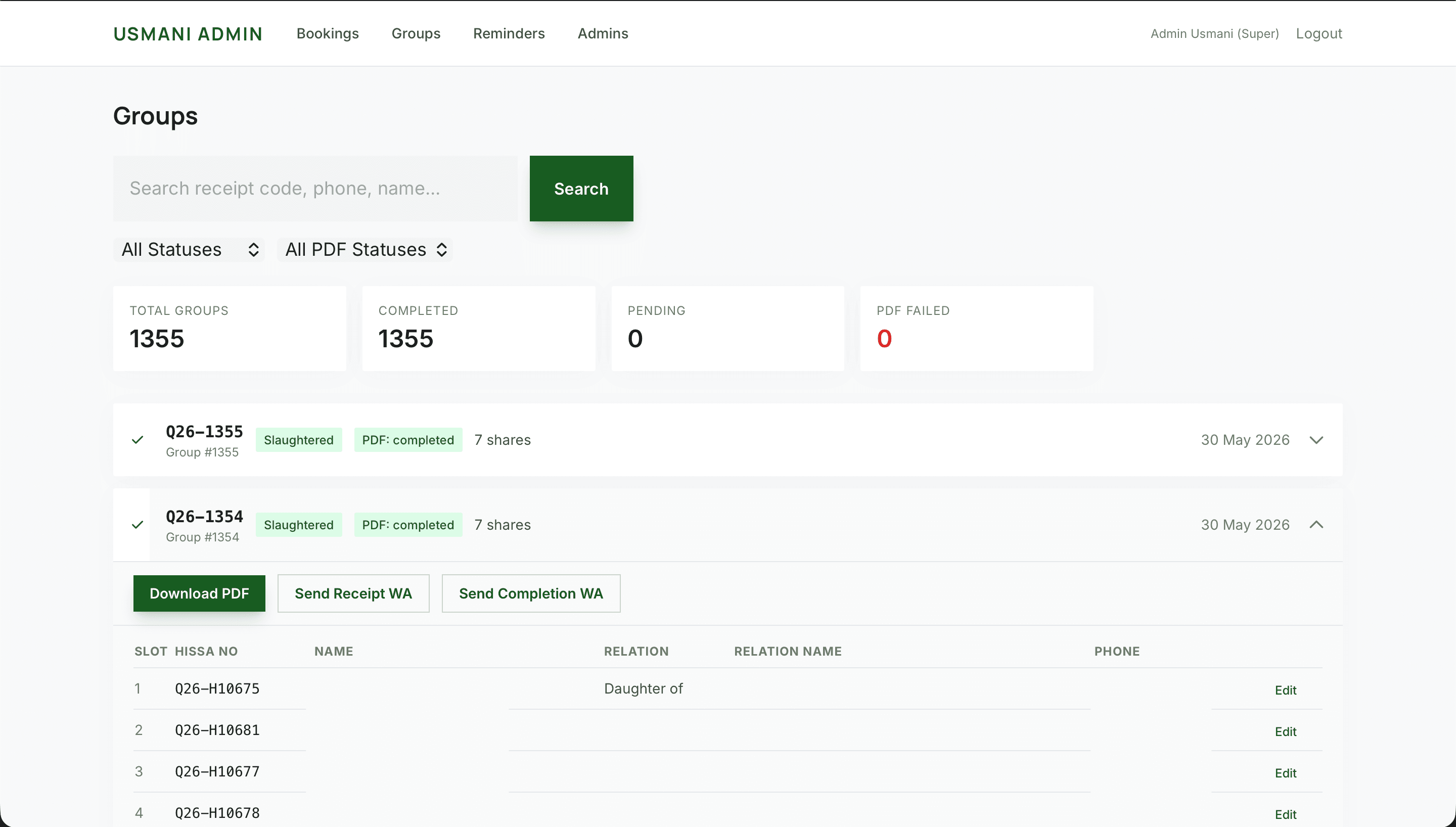Click hissa number Q26-H10678

click(x=217, y=813)
